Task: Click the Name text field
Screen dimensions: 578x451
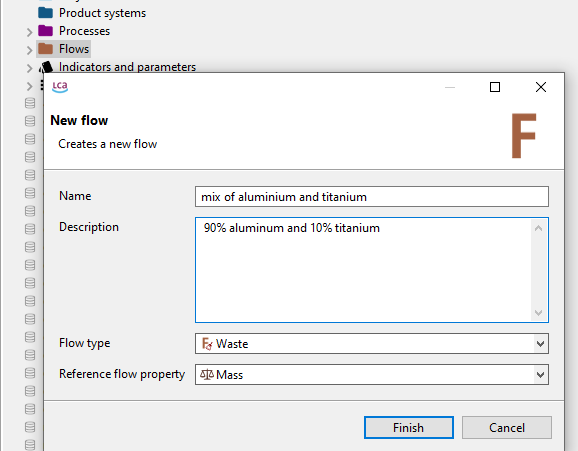Action: click(x=372, y=197)
